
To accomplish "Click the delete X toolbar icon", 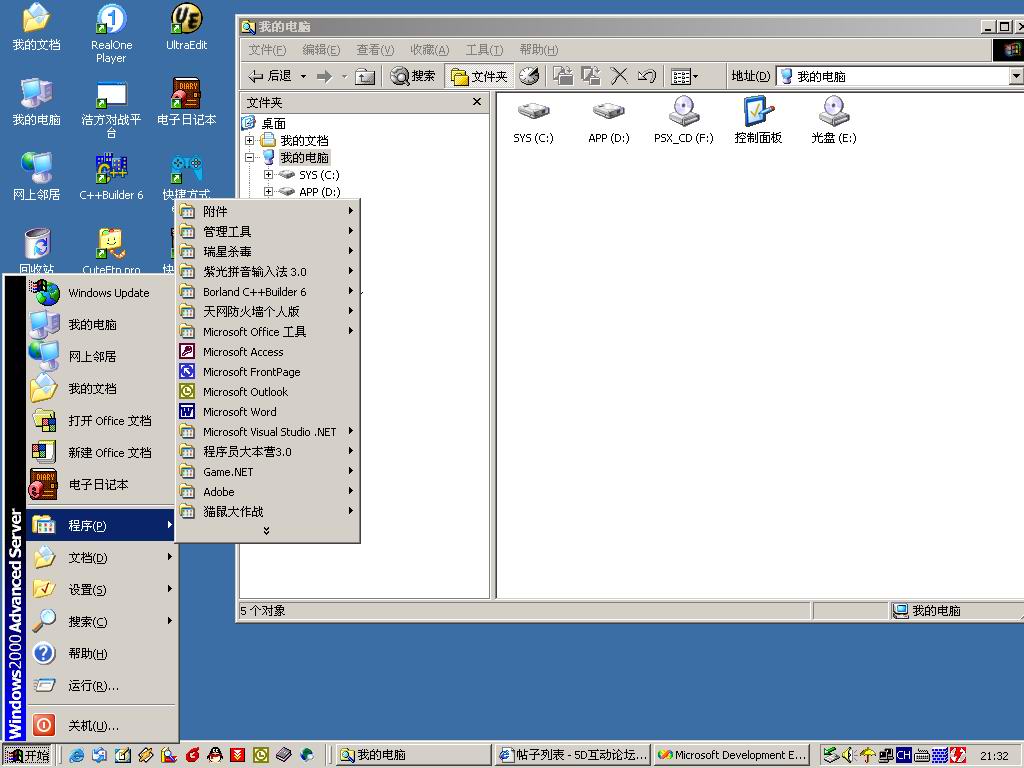I will (x=618, y=76).
